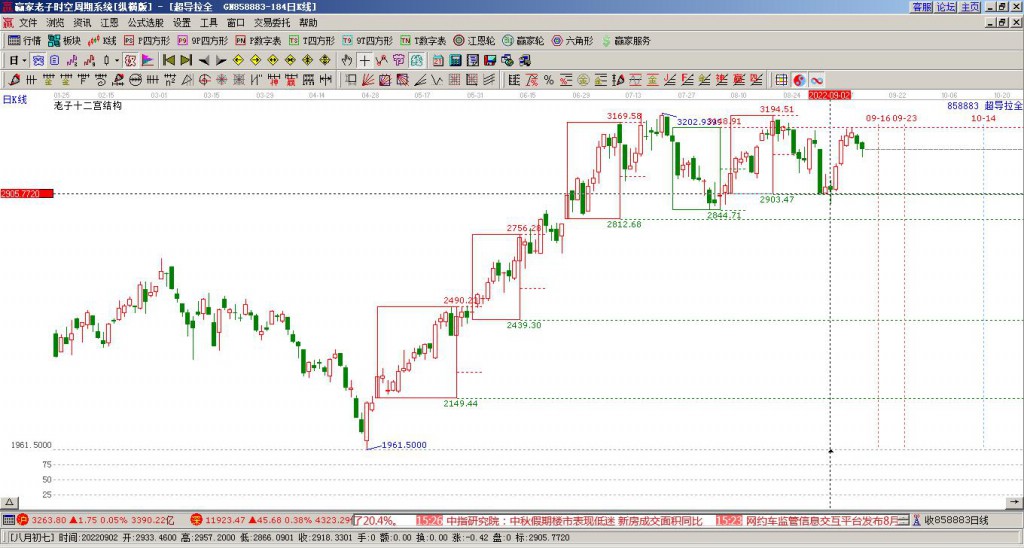
Task: Click the 板块 sector button
Action: point(64,41)
